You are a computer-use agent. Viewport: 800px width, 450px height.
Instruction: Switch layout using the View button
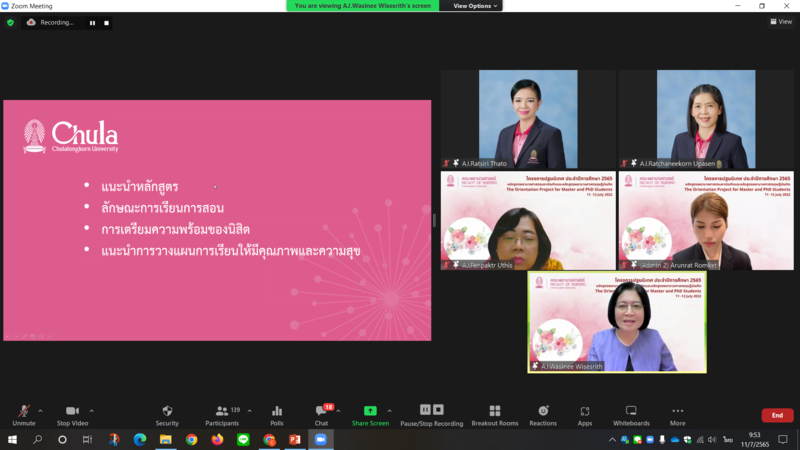(x=779, y=21)
